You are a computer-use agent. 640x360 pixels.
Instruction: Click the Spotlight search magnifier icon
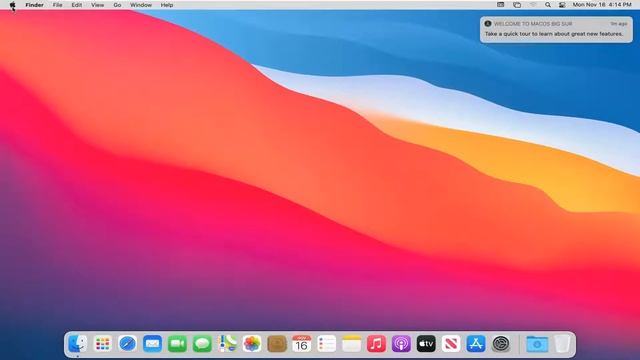click(x=548, y=5)
